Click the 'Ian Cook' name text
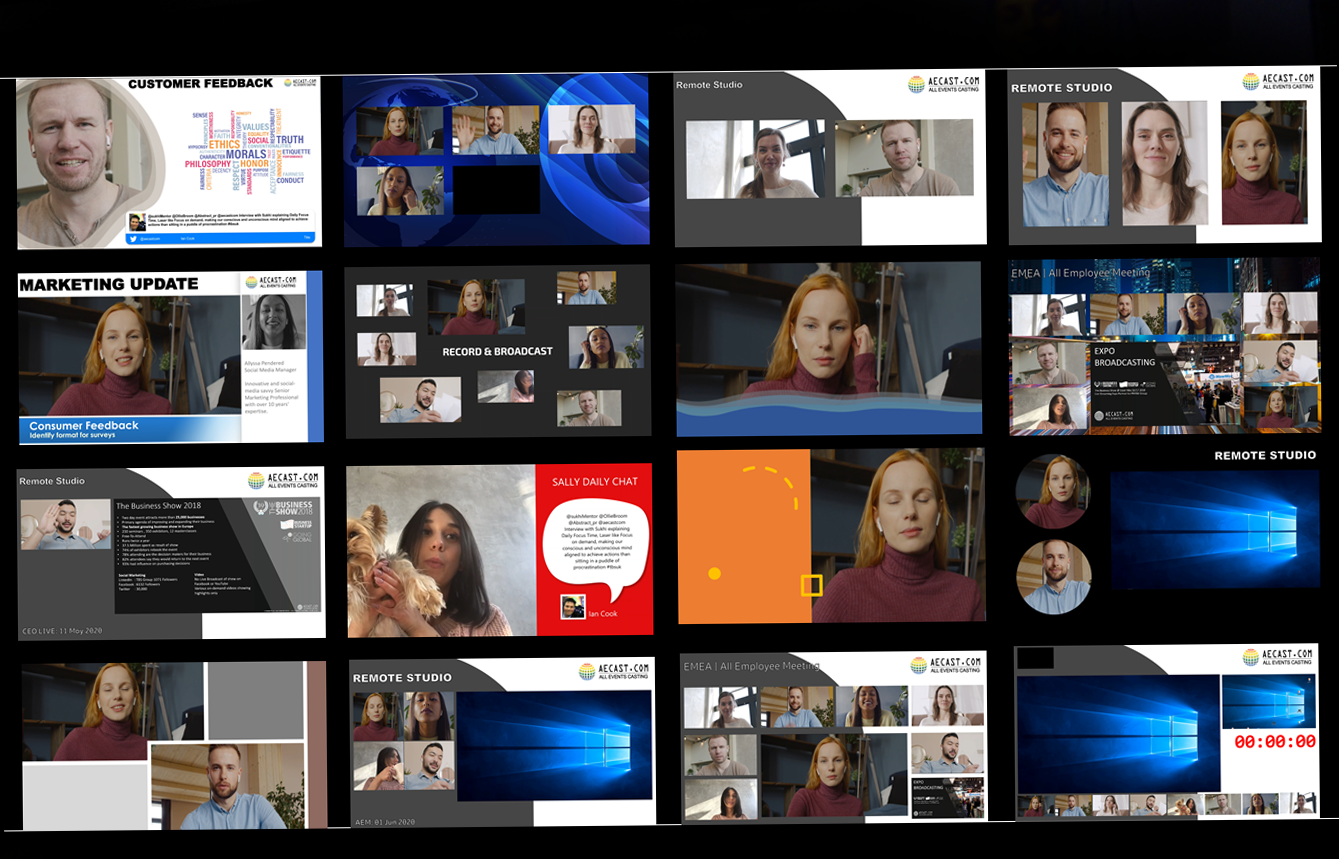 point(602,613)
